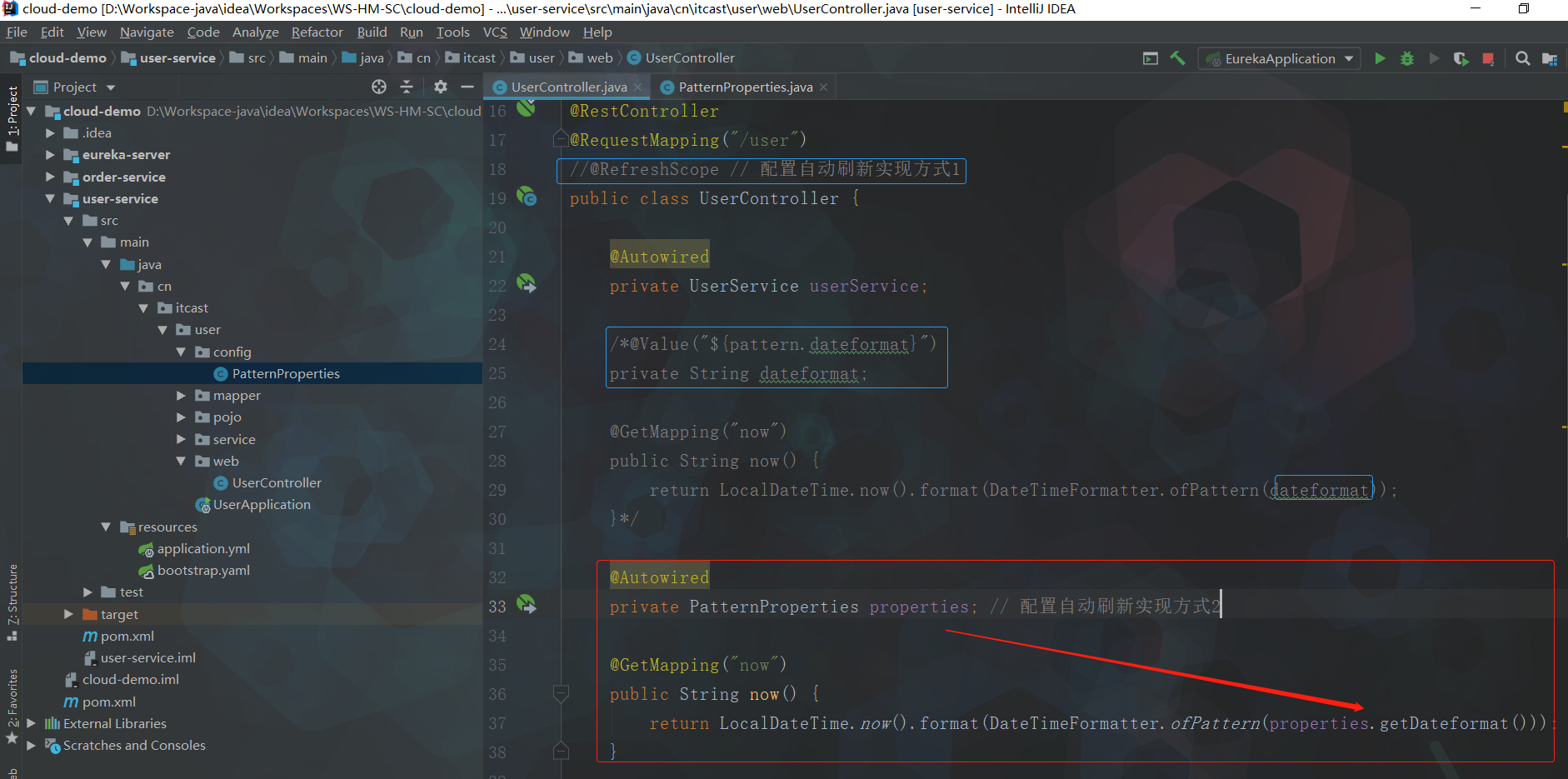Open Project Structure icon at toolbar end
Viewport: 1568px width, 779px height.
(1550, 58)
